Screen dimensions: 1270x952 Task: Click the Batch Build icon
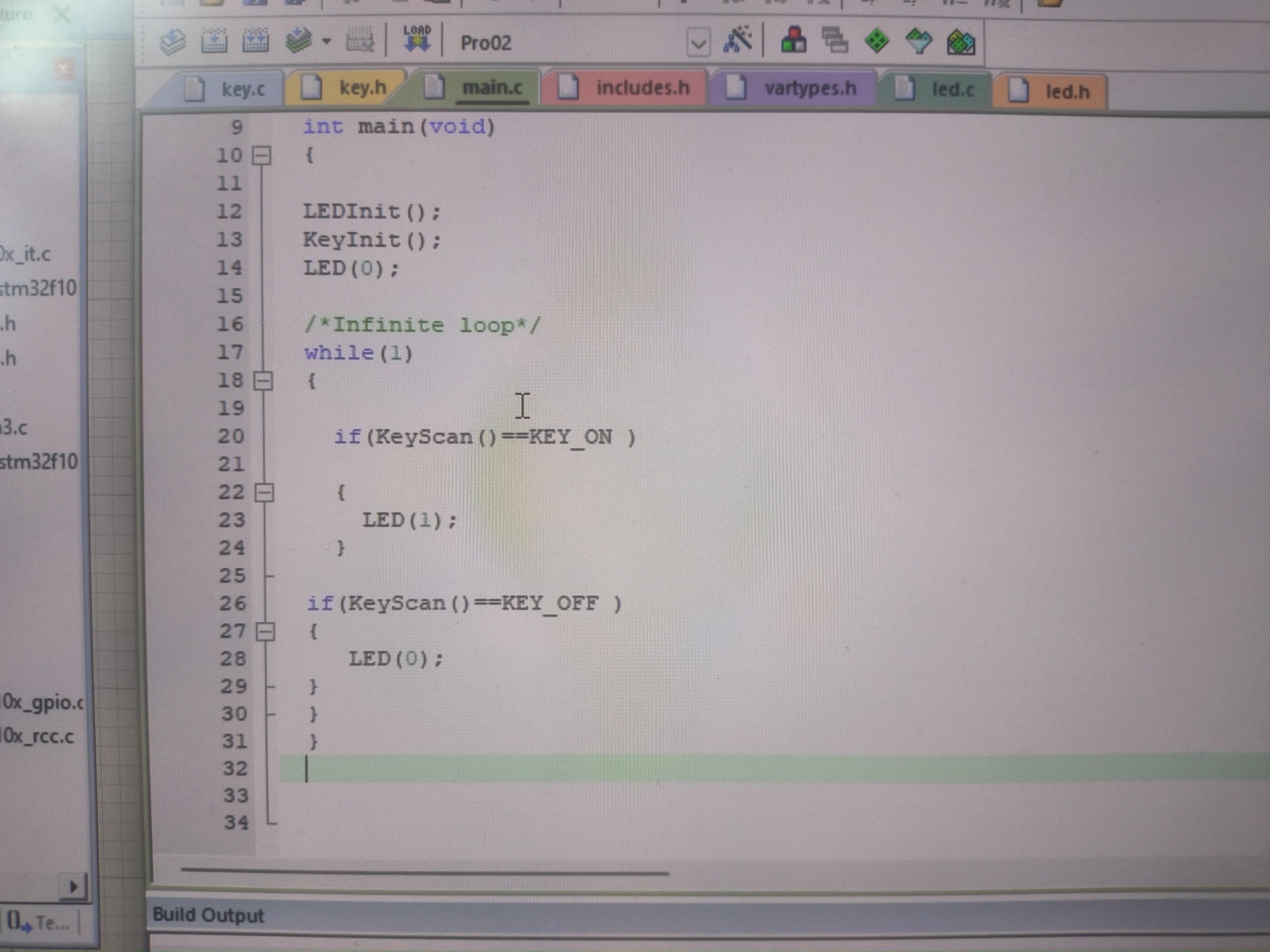click(x=298, y=41)
